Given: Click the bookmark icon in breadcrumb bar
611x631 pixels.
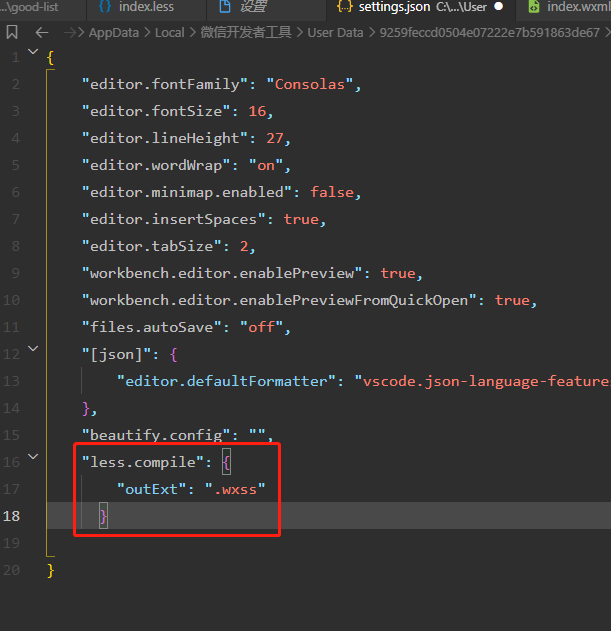Looking at the screenshot, I should coord(12,32).
